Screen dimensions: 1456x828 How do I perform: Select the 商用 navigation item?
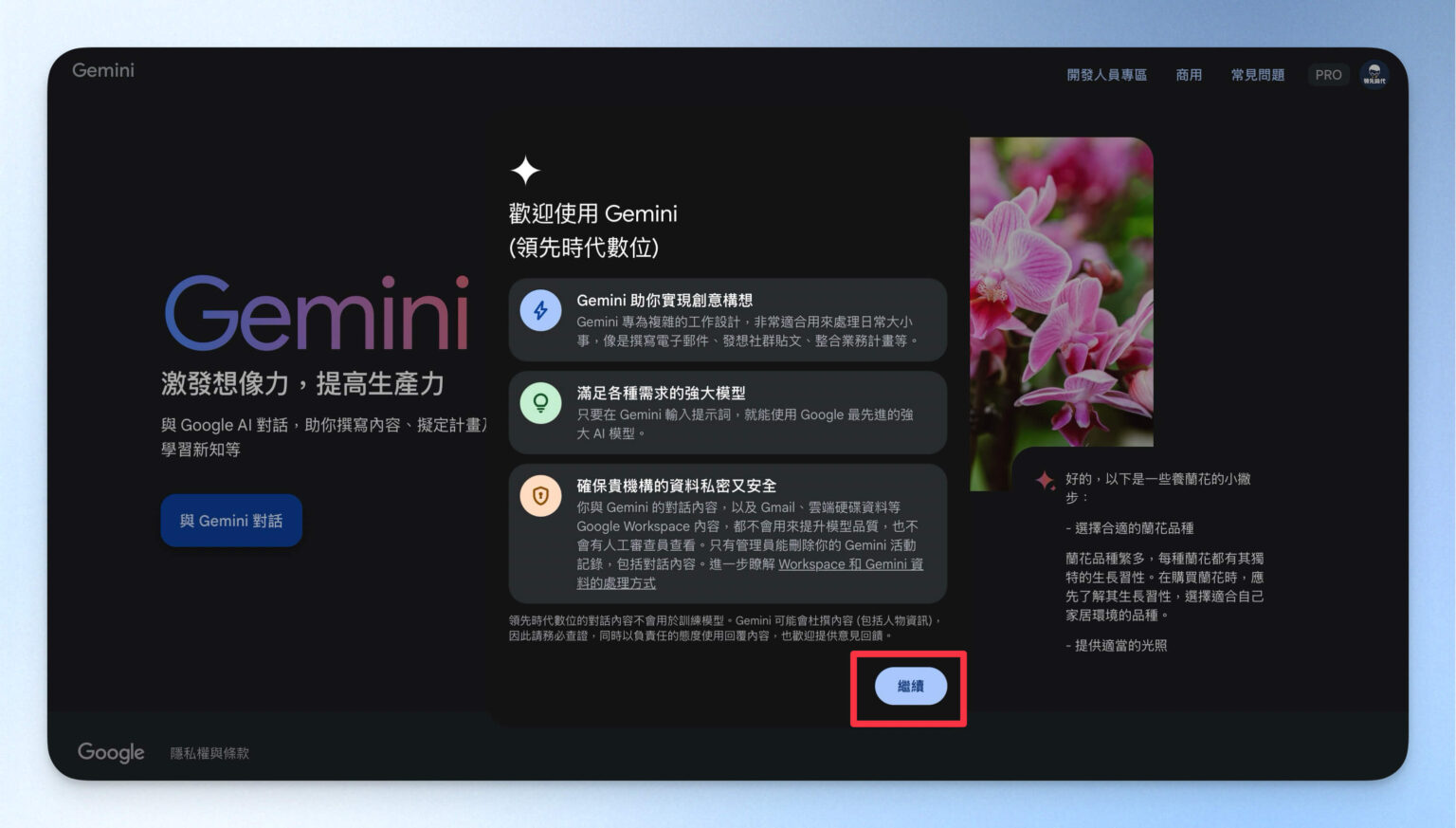click(x=1189, y=74)
